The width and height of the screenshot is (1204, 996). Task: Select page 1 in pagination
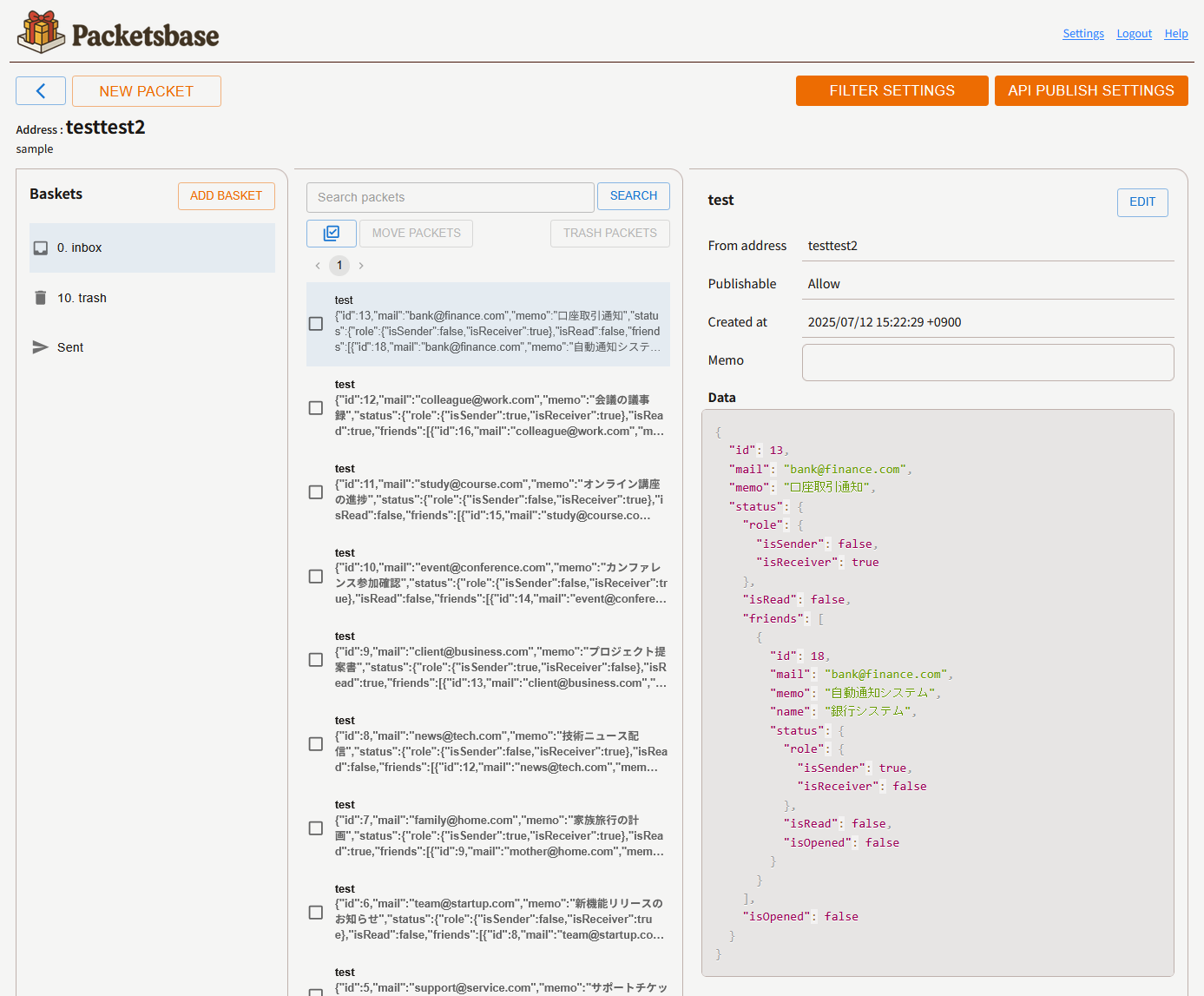coord(339,265)
